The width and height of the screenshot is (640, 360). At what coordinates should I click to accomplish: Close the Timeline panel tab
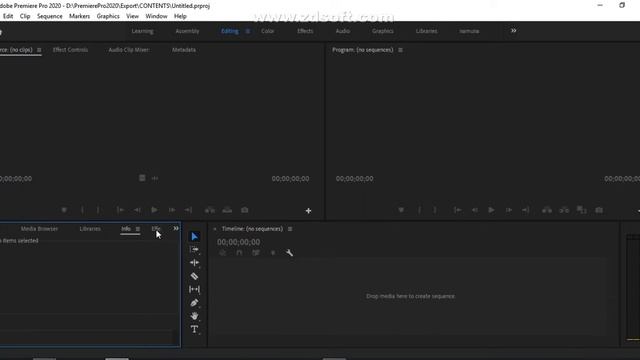click(215, 229)
